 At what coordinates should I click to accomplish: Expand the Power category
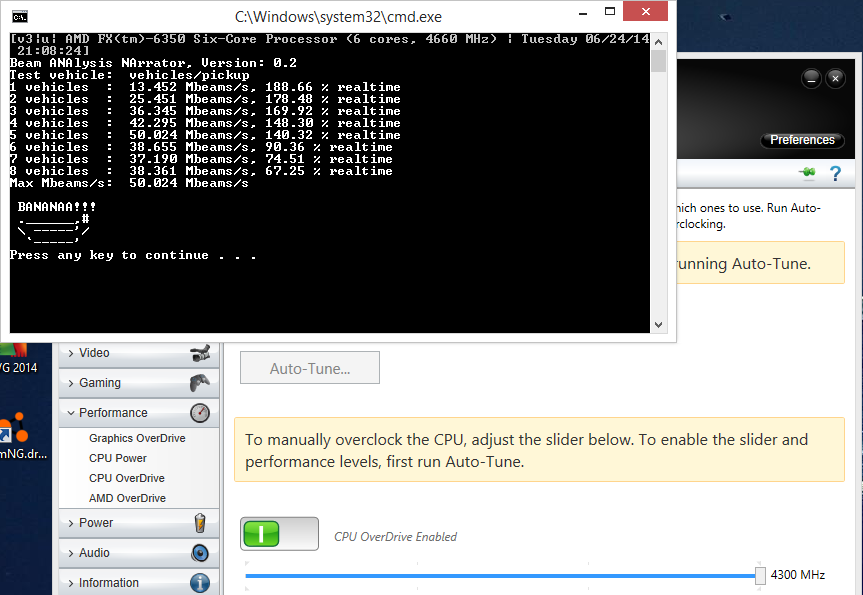click(x=139, y=523)
